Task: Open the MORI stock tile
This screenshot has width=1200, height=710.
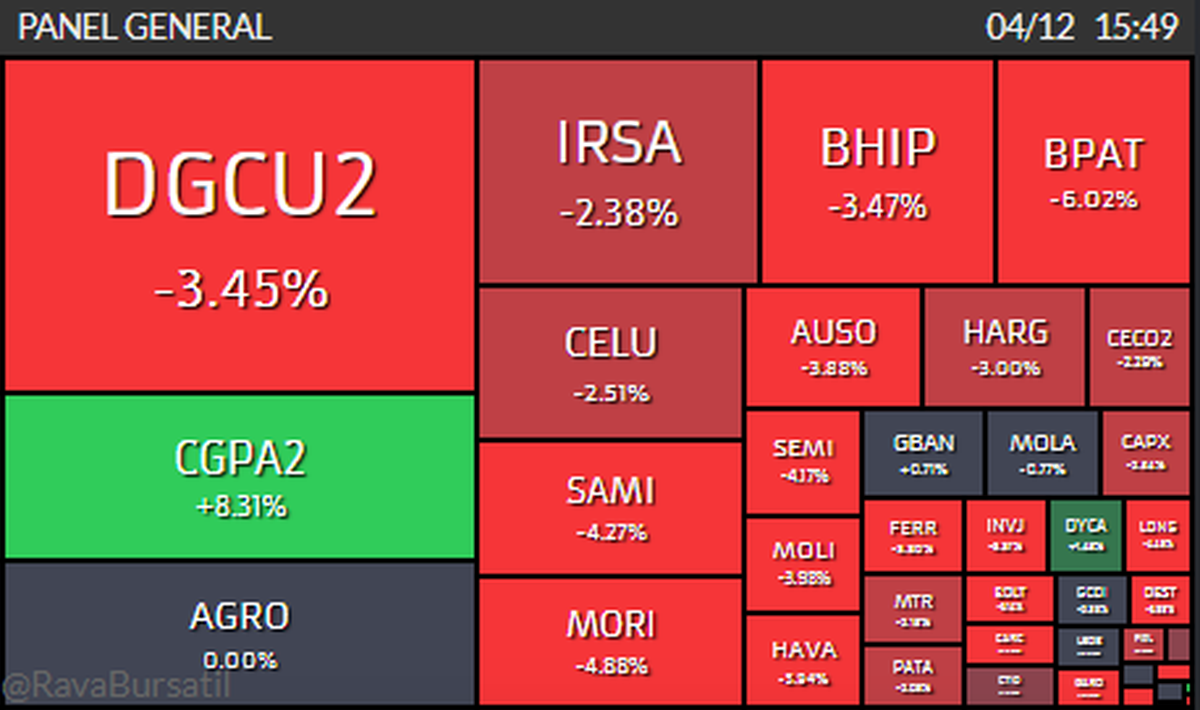Action: click(x=610, y=641)
